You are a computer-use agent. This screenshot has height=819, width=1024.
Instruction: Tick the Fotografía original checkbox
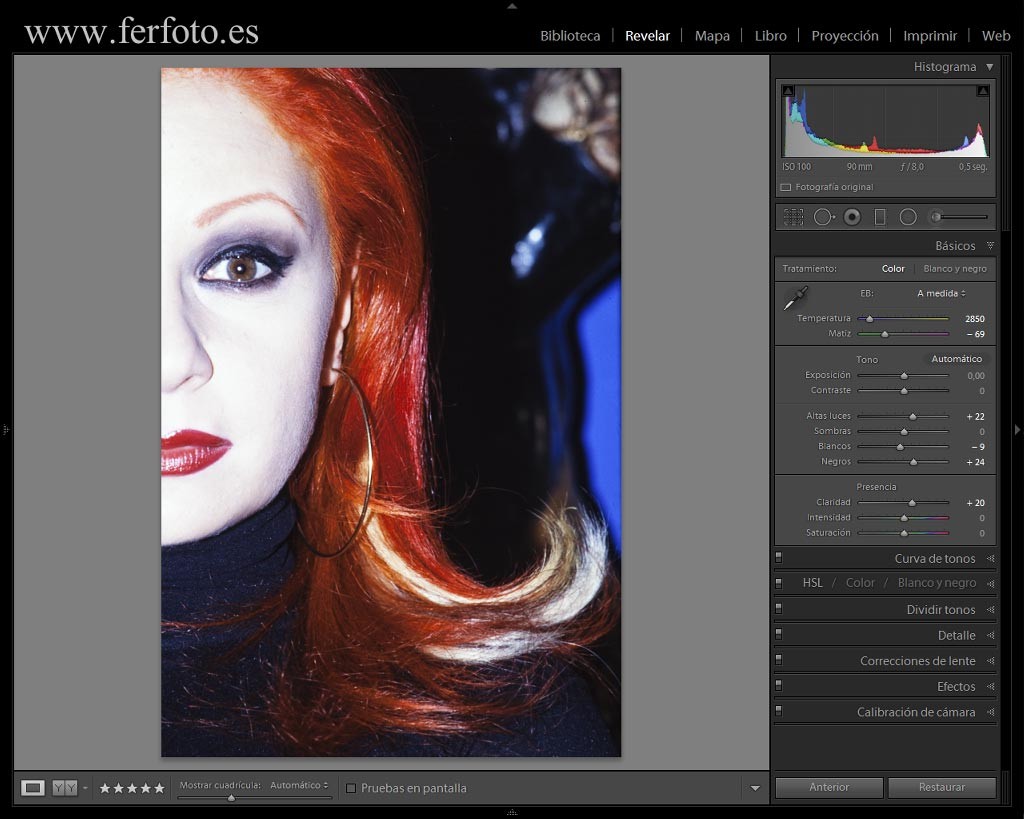pyautogui.click(x=786, y=187)
